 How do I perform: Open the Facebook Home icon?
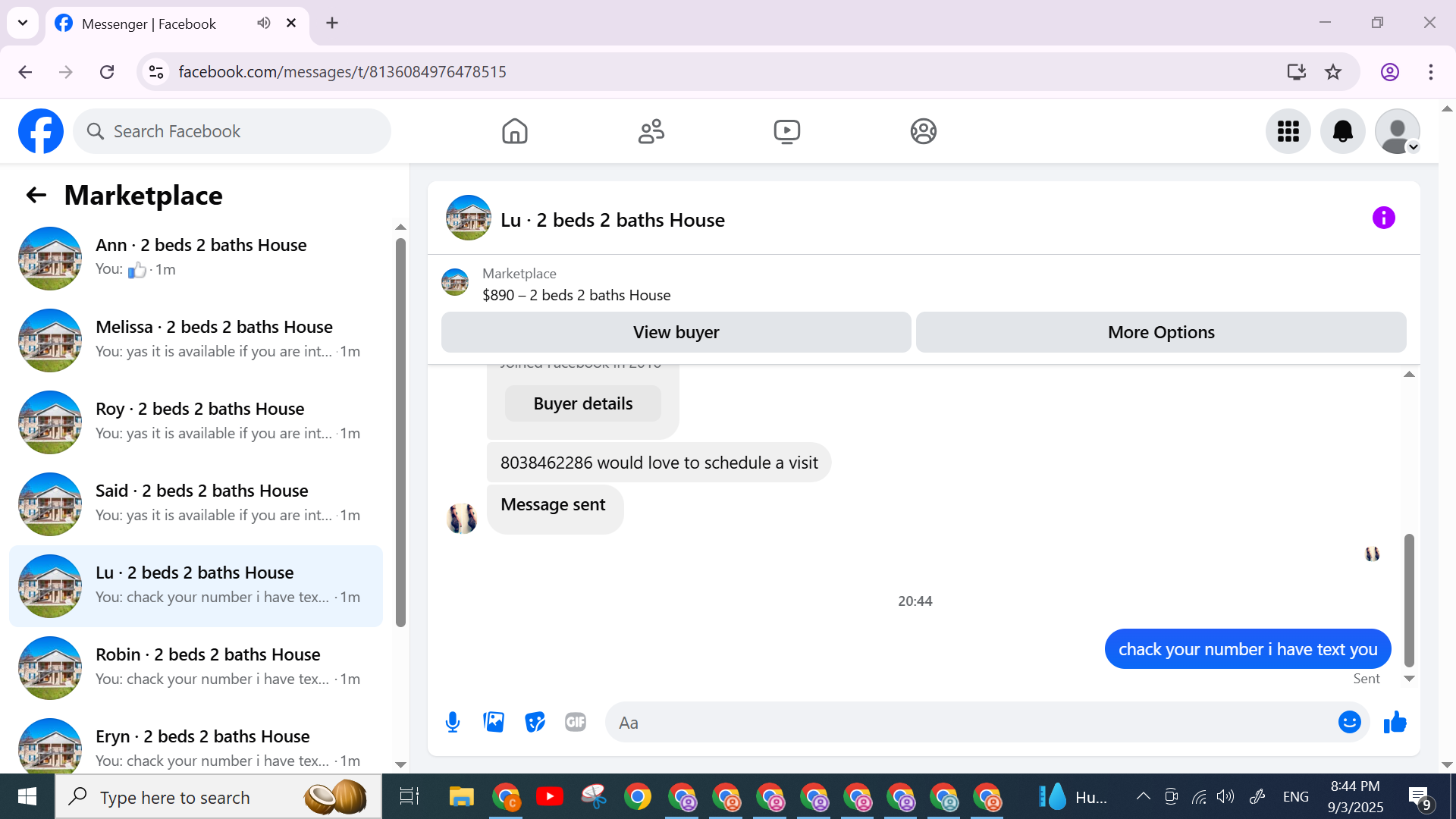tap(515, 131)
